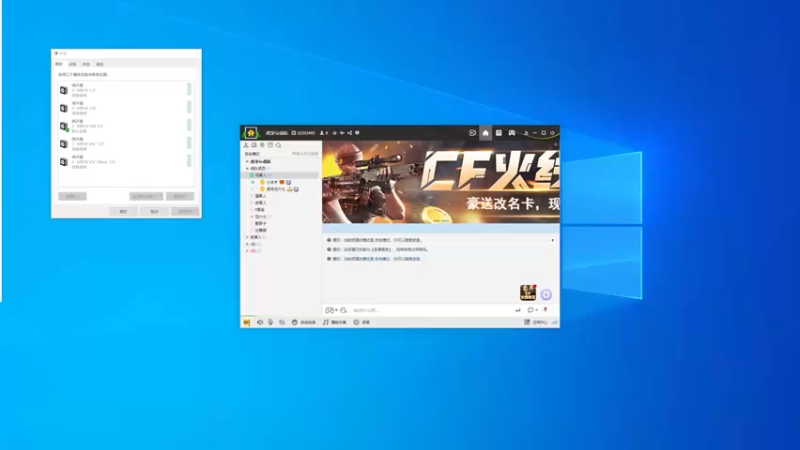
Task: Select speaker device MIXIV VSC 1/2
Action: 126,144
